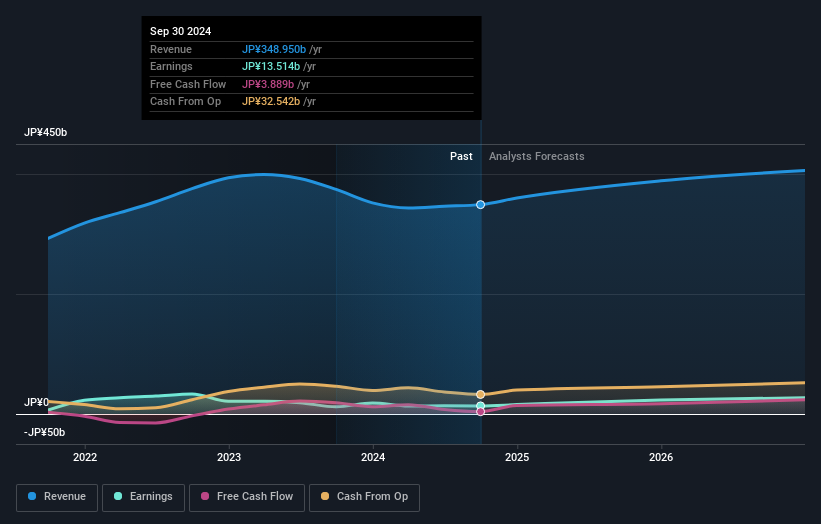Screen dimensions: 821x524
Task: Click the Analysts Forecasts label
Action: pos(537,156)
